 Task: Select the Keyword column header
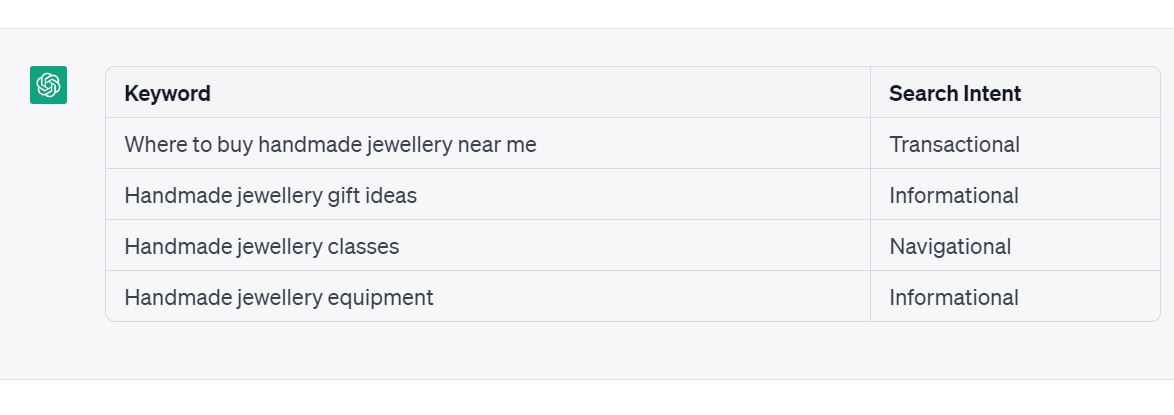pyautogui.click(x=487, y=93)
